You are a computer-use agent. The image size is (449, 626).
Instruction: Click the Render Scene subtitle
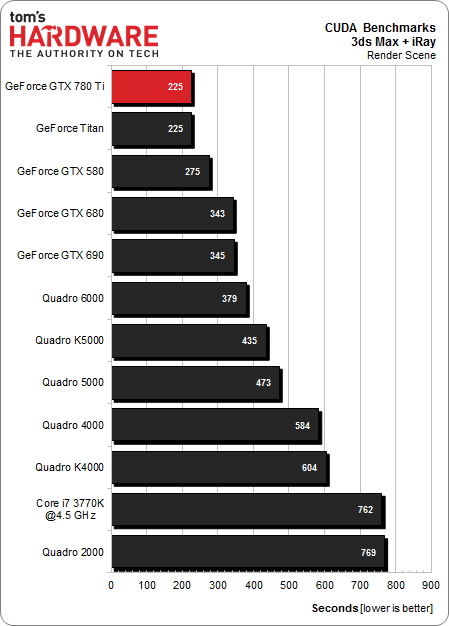[x=401, y=55]
